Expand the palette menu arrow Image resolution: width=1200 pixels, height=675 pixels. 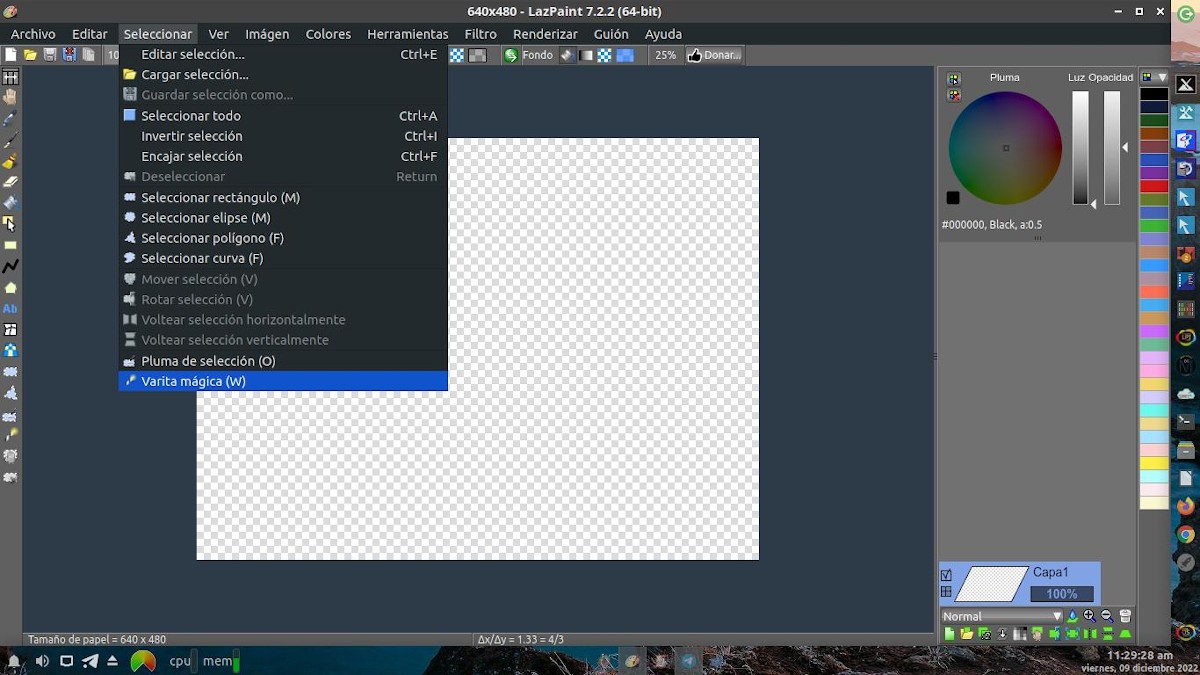point(1162,77)
